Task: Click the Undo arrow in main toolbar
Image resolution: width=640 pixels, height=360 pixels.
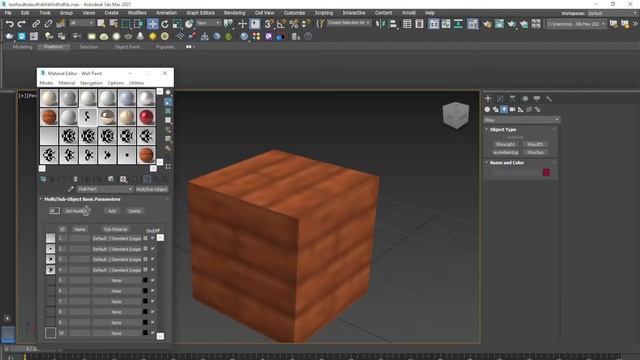Action: coord(9,24)
